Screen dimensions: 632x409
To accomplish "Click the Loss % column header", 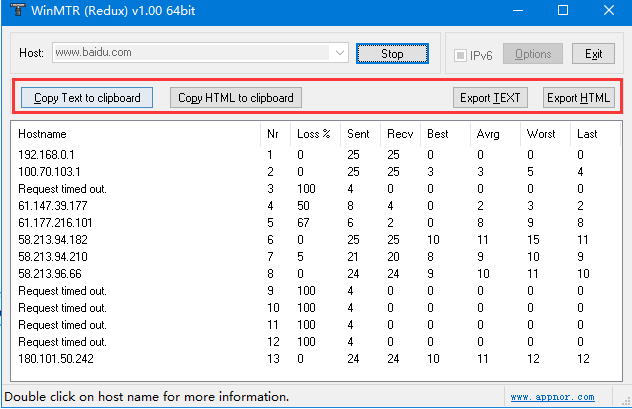I will [313, 134].
